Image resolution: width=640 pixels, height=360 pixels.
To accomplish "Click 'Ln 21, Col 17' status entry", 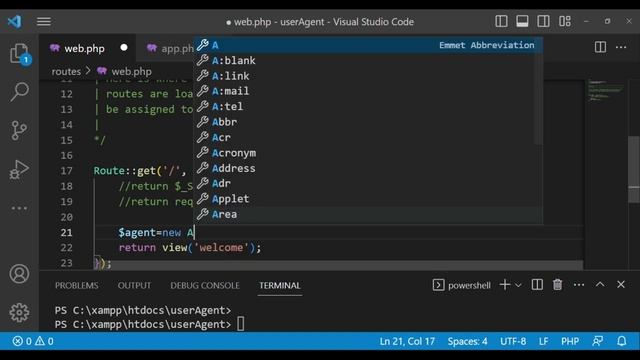I will click(x=407, y=341).
